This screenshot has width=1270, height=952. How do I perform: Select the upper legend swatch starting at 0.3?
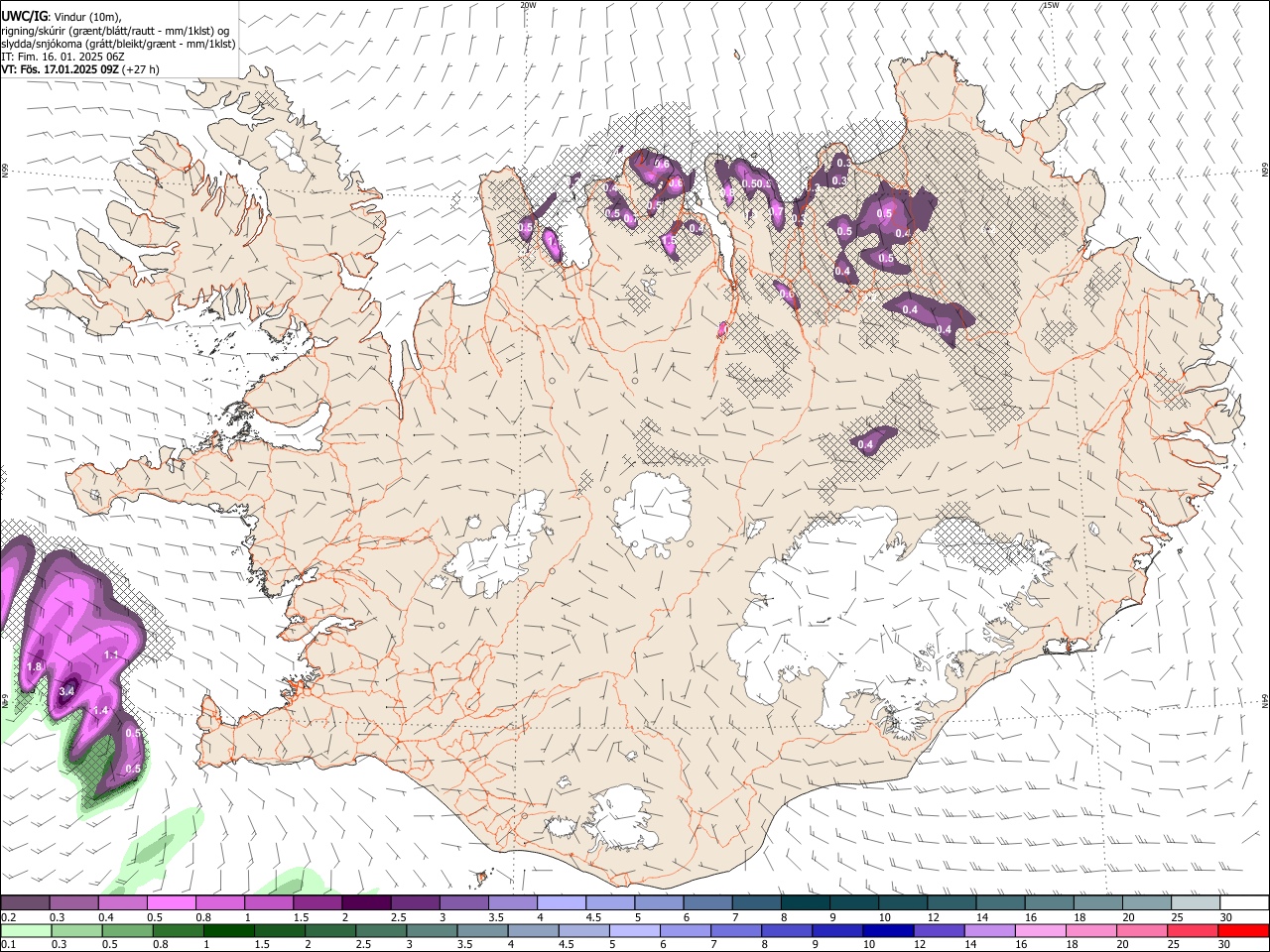(x=73, y=903)
